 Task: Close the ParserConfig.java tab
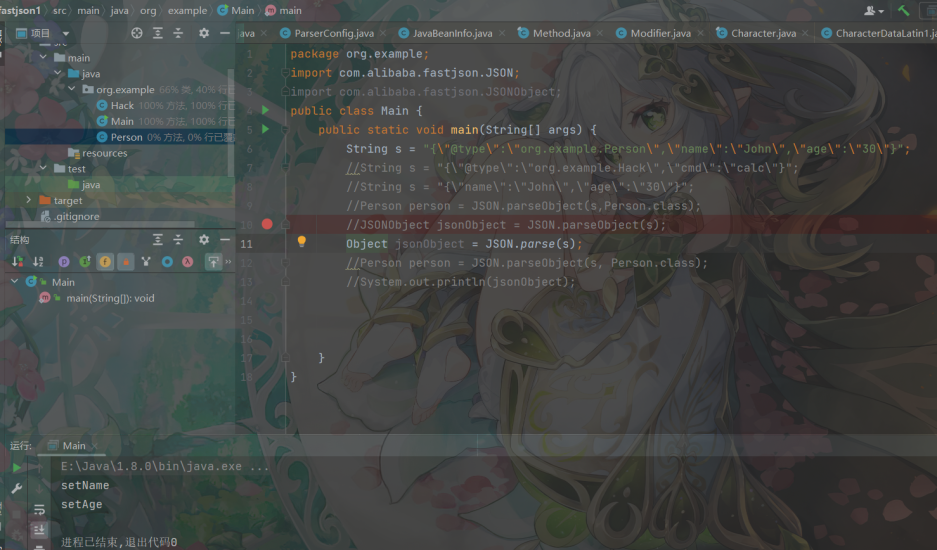pyautogui.click(x=383, y=33)
